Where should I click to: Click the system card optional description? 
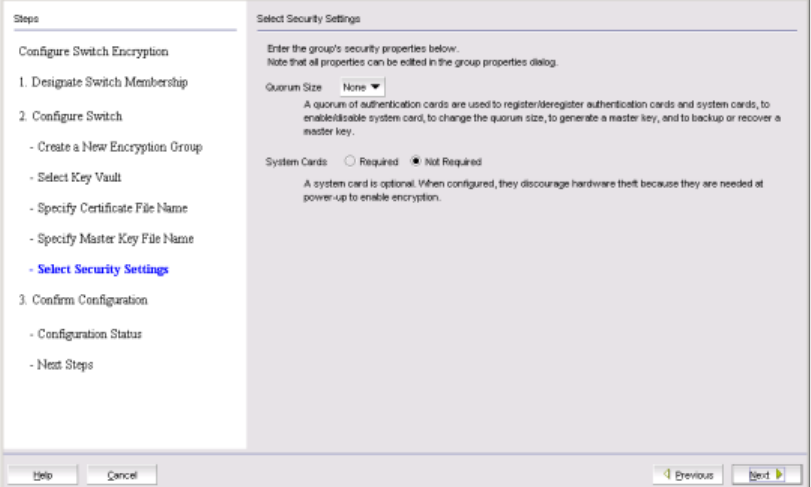coord(533,190)
